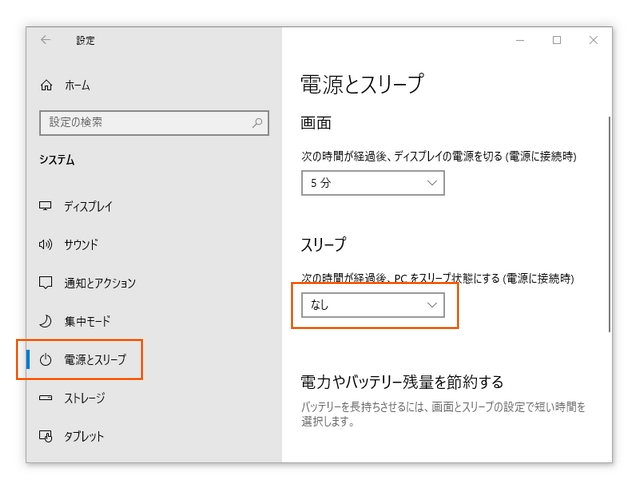Click the Storage drive icon
The height and width of the screenshot is (488, 640).
45,398
